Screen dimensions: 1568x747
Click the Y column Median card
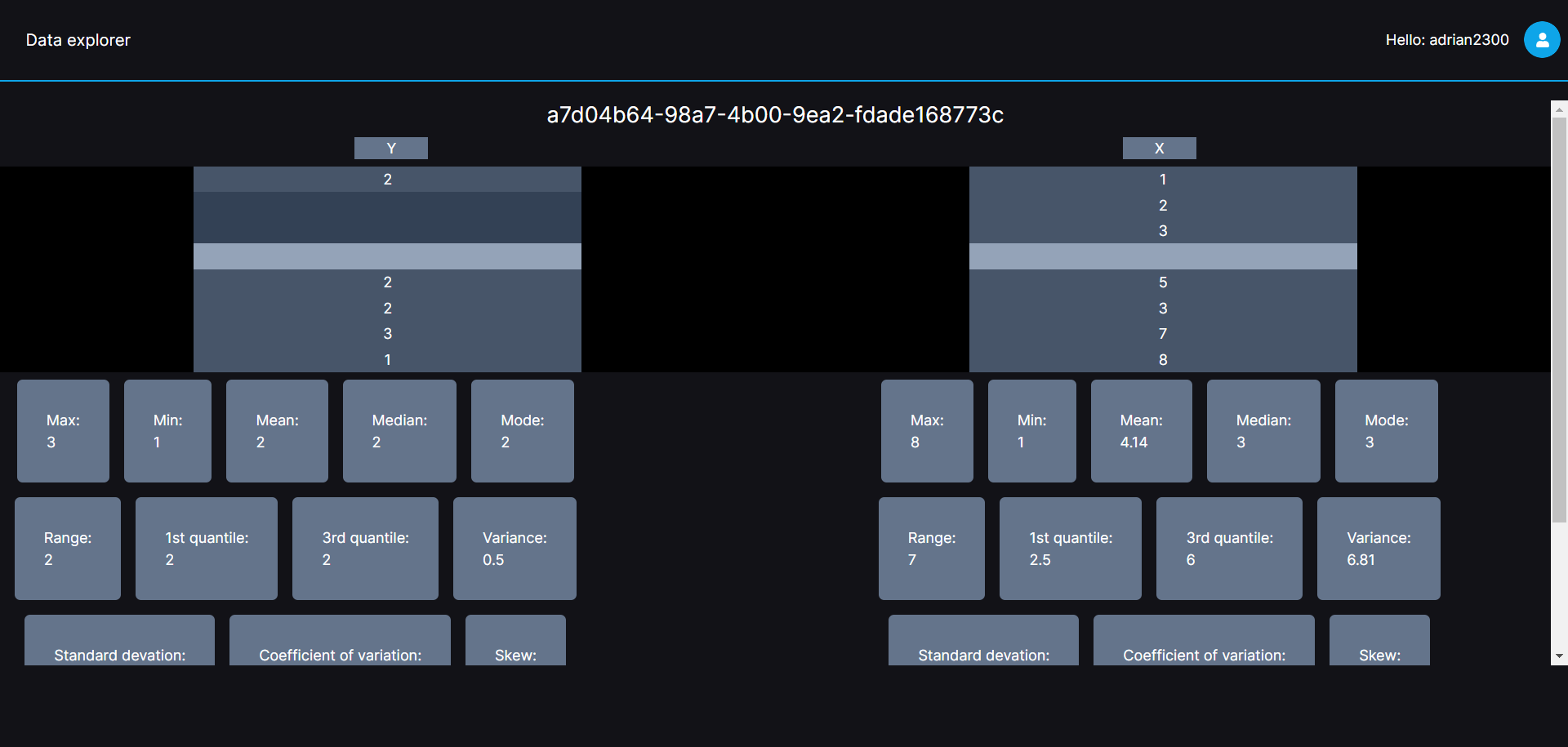click(x=399, y=431)
